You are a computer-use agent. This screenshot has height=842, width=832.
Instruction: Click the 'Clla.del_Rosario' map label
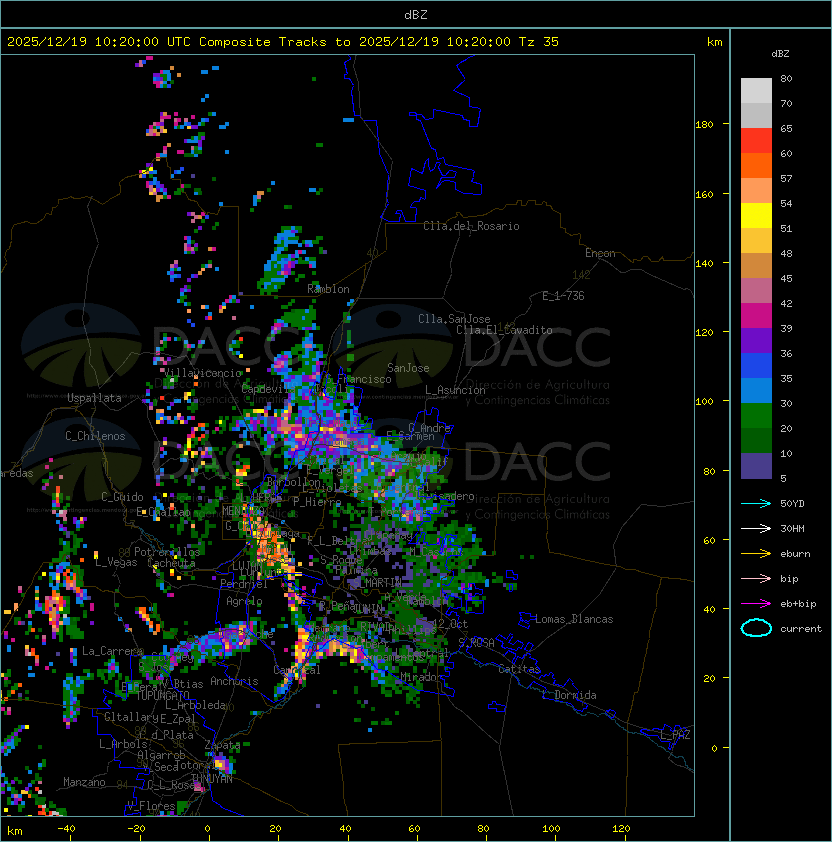pyautogui.click(x=471, y=226)
